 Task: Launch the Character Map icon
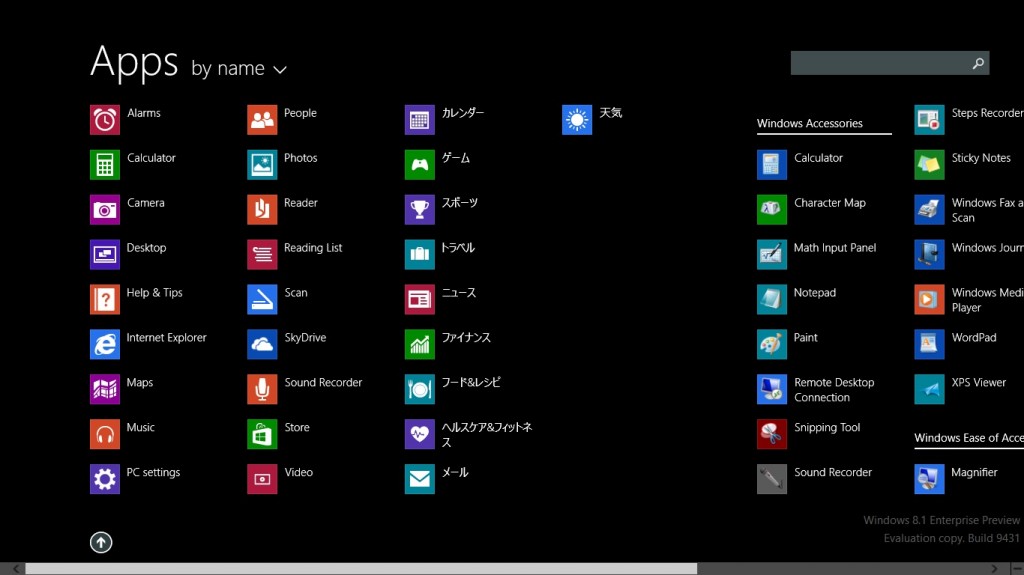(x=771, y=210)
